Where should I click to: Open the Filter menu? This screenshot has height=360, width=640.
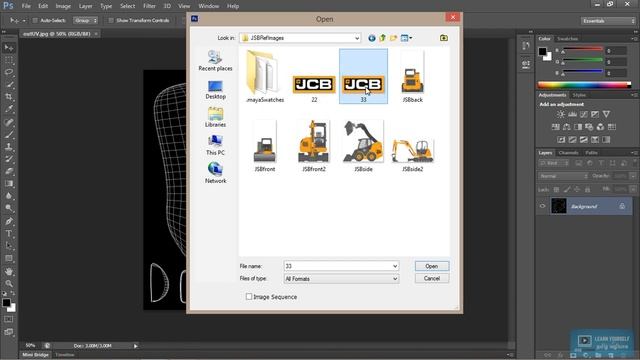(x=149, y=6)
